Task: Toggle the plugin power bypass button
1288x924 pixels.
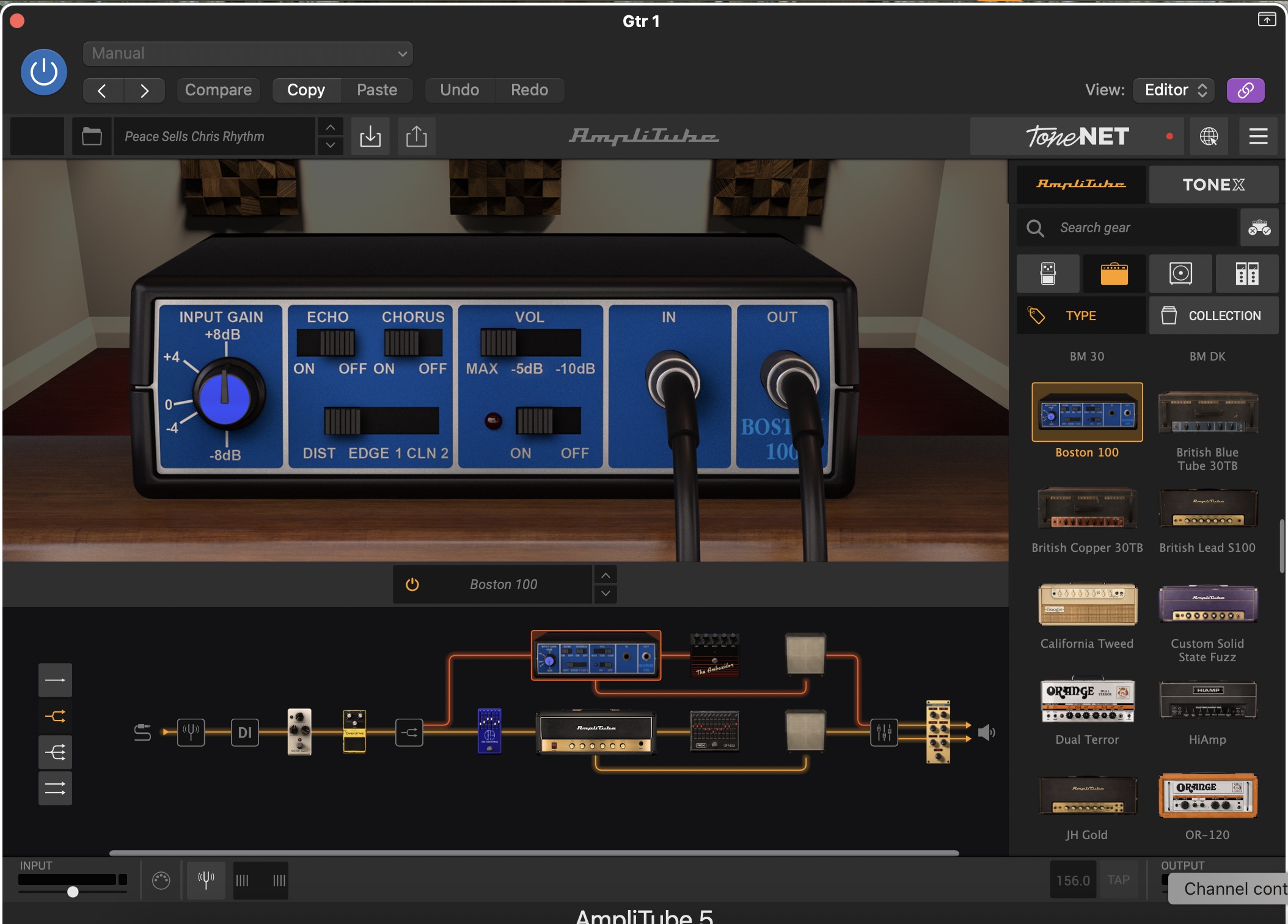Action: coord(44,72)
